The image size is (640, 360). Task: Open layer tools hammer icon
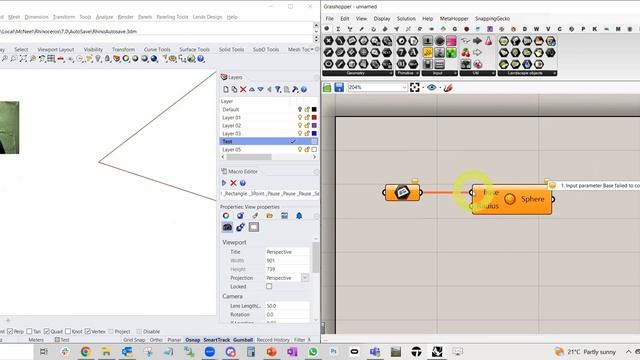point(295,89)
